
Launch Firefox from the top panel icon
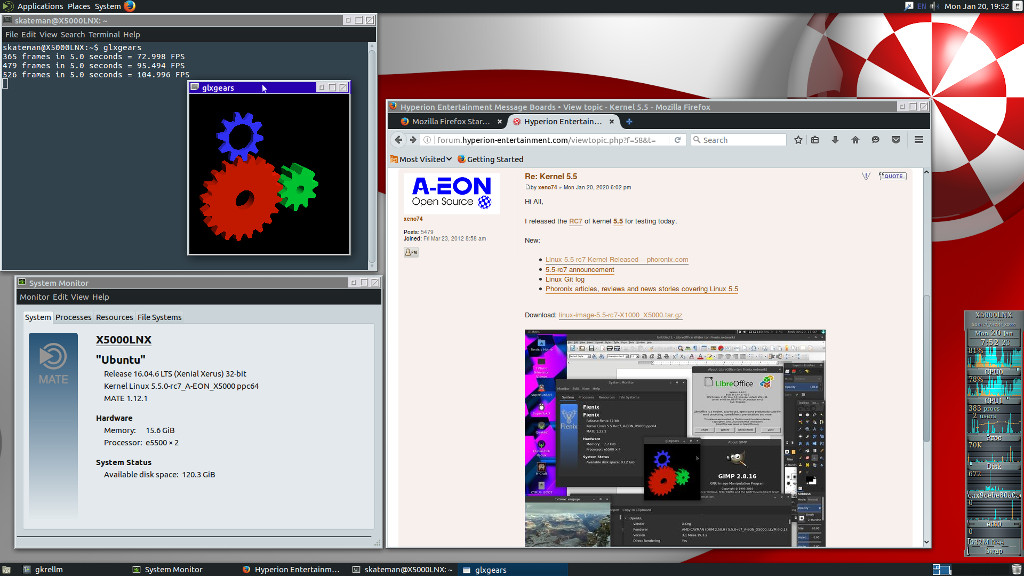click(x=129, y=6)
